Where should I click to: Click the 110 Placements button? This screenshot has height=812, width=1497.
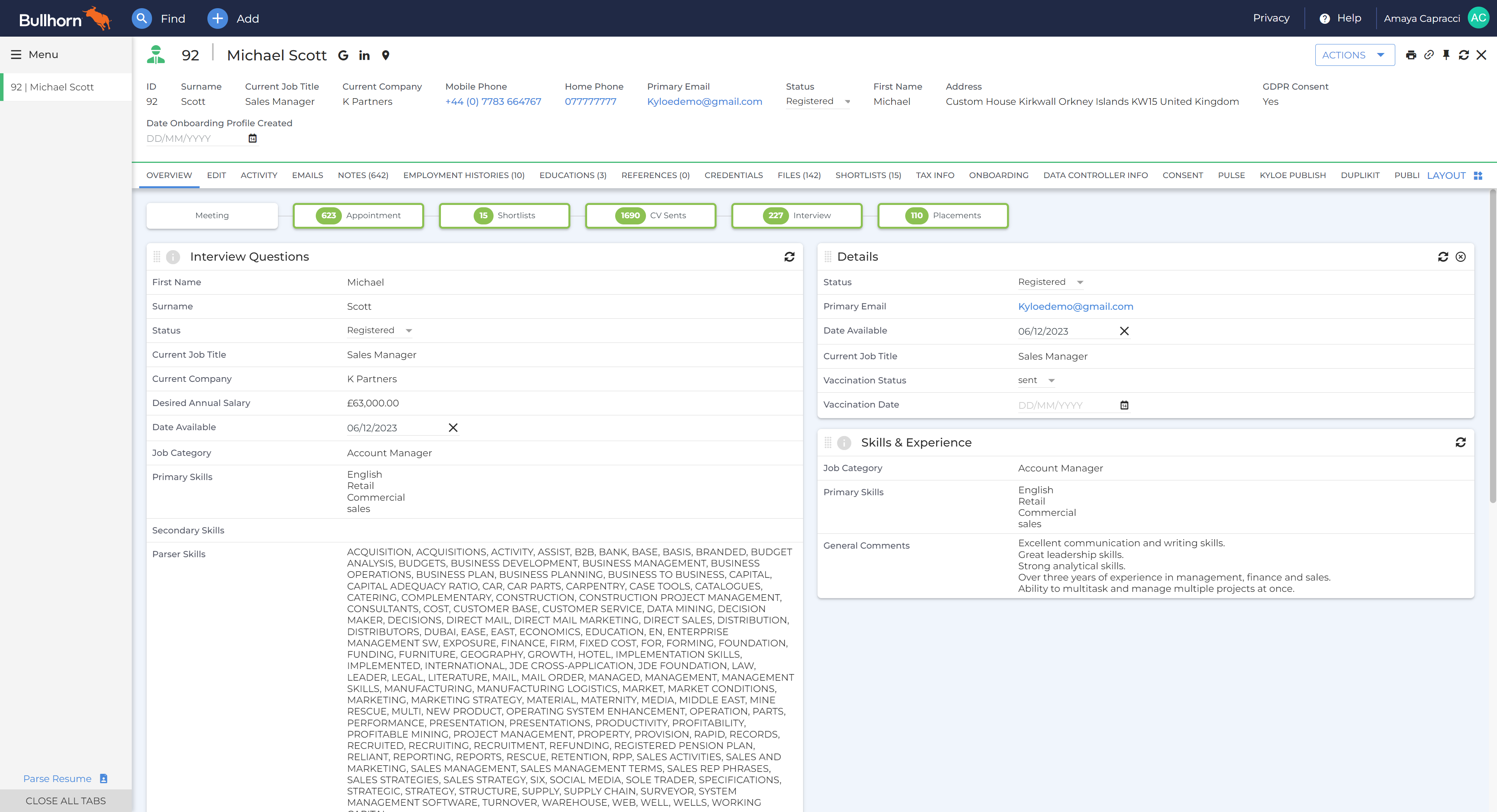tap(943, 215)
